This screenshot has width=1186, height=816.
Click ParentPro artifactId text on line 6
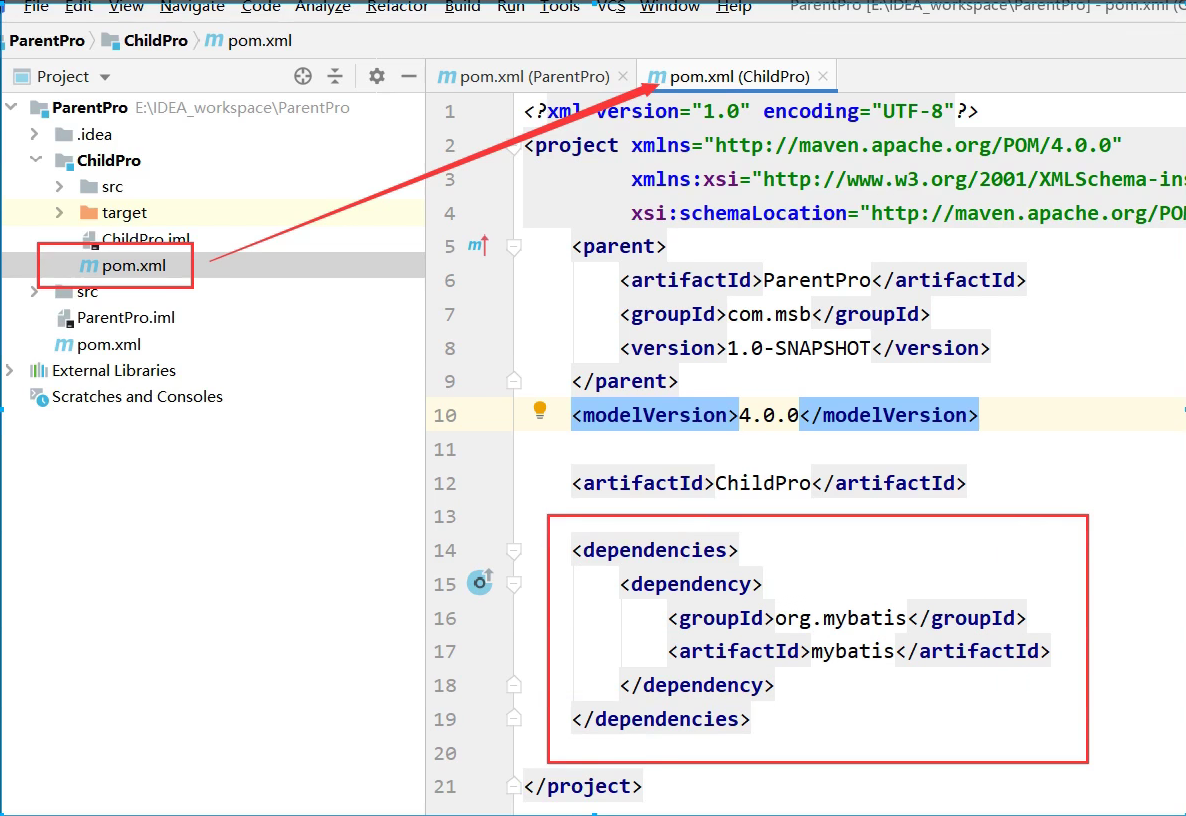click(x=817, y=281)
